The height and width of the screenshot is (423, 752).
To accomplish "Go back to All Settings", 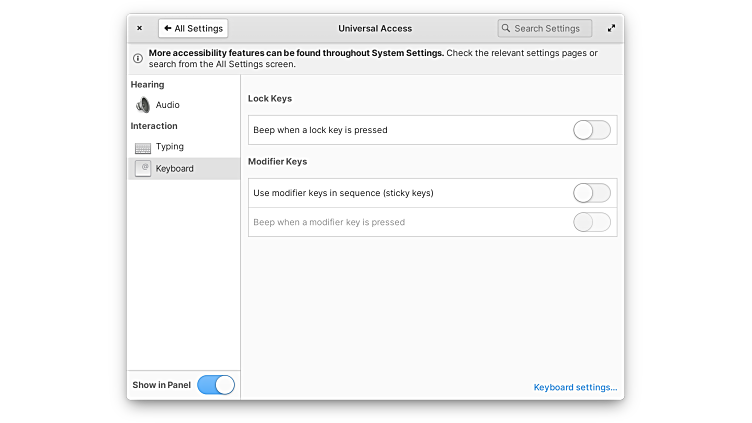I will coord(193,29).
